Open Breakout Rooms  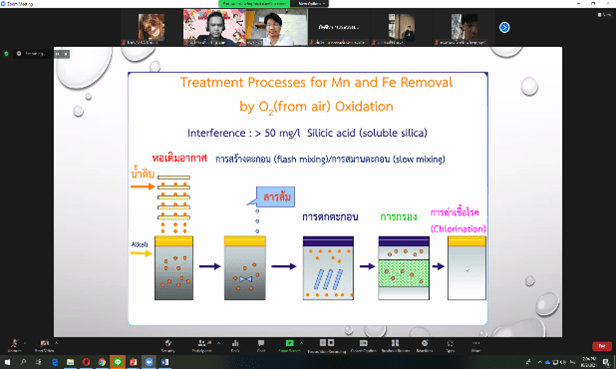tap(395, 345)
